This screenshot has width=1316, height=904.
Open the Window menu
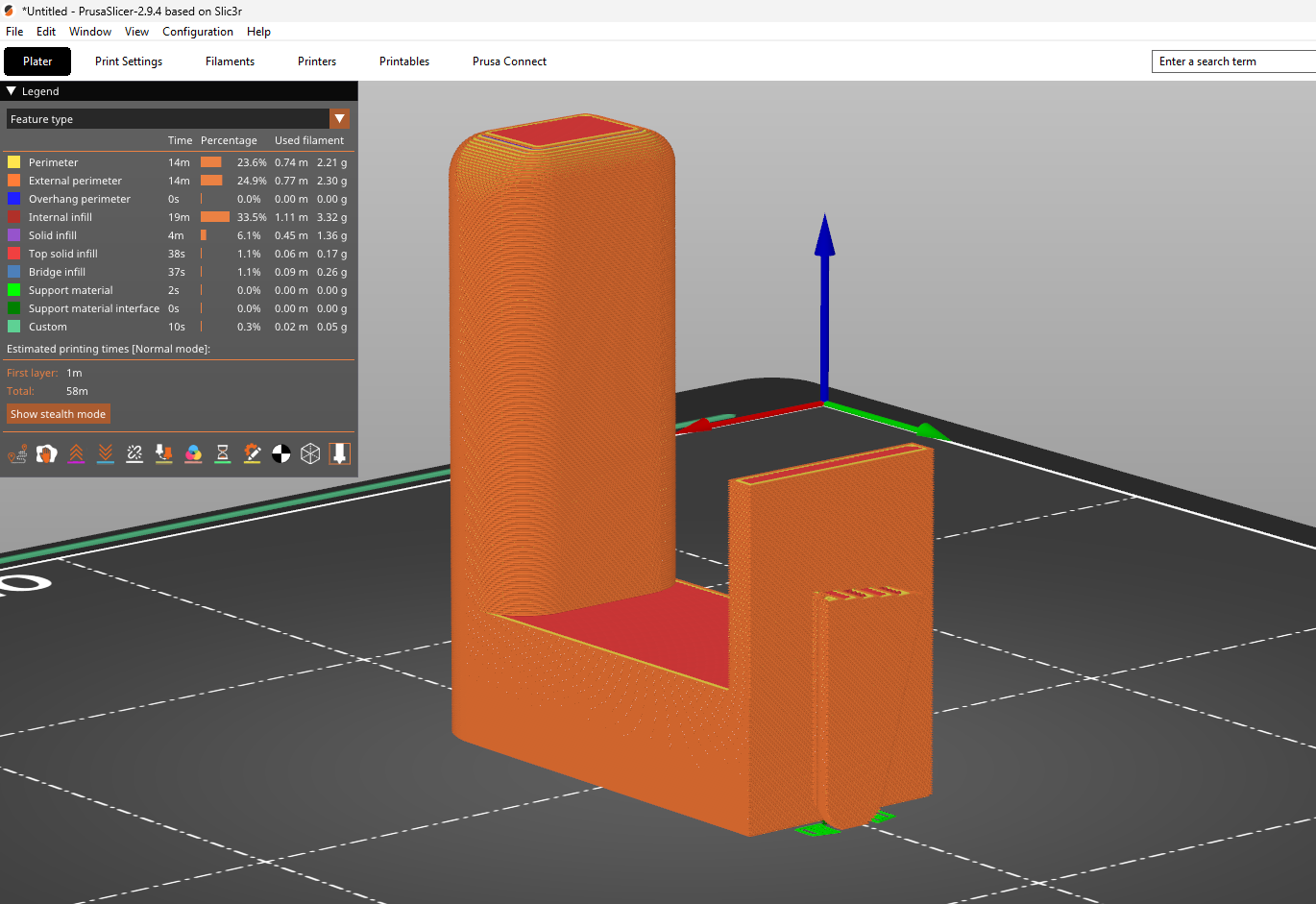pos(90,32)
